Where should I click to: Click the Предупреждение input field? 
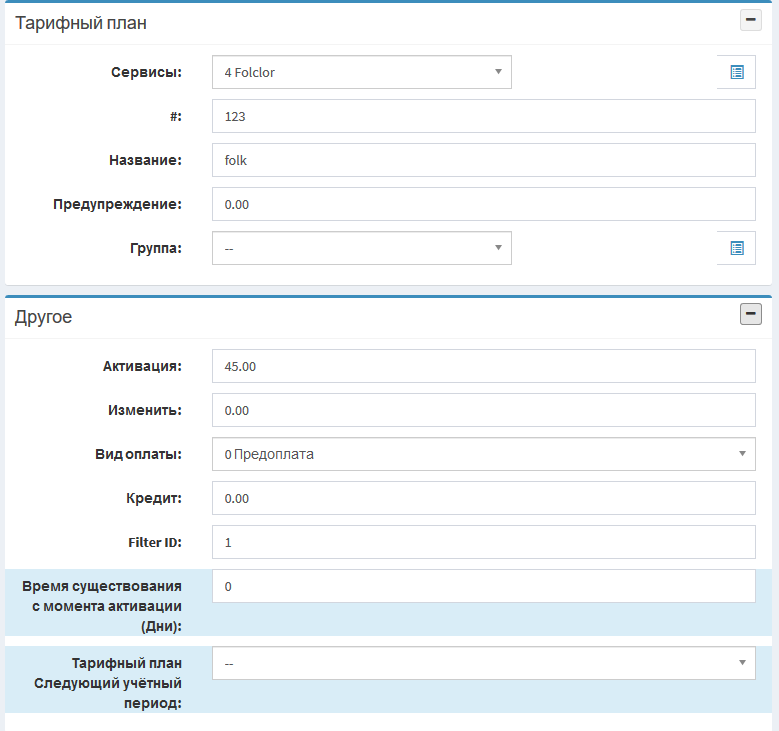[483, 204]
